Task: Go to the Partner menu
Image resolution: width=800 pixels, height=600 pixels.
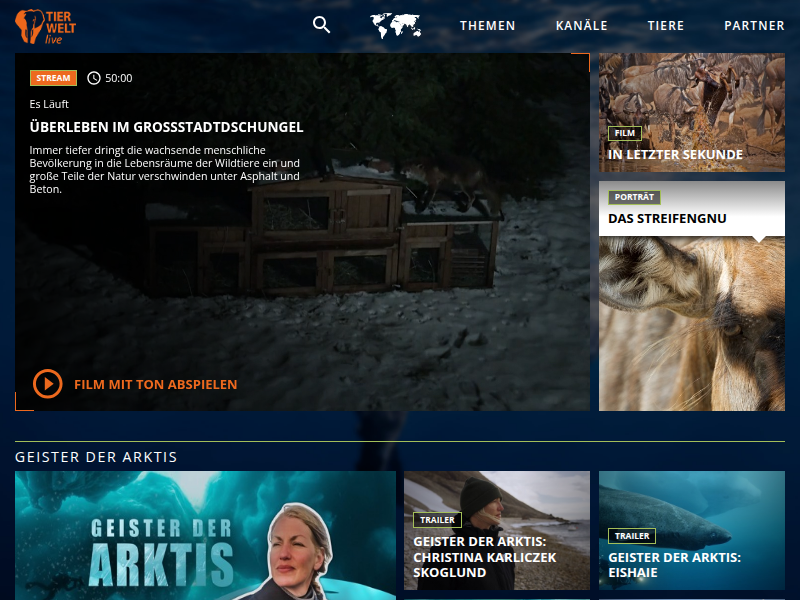Action: pyautogui.click(x=754, y=26)
